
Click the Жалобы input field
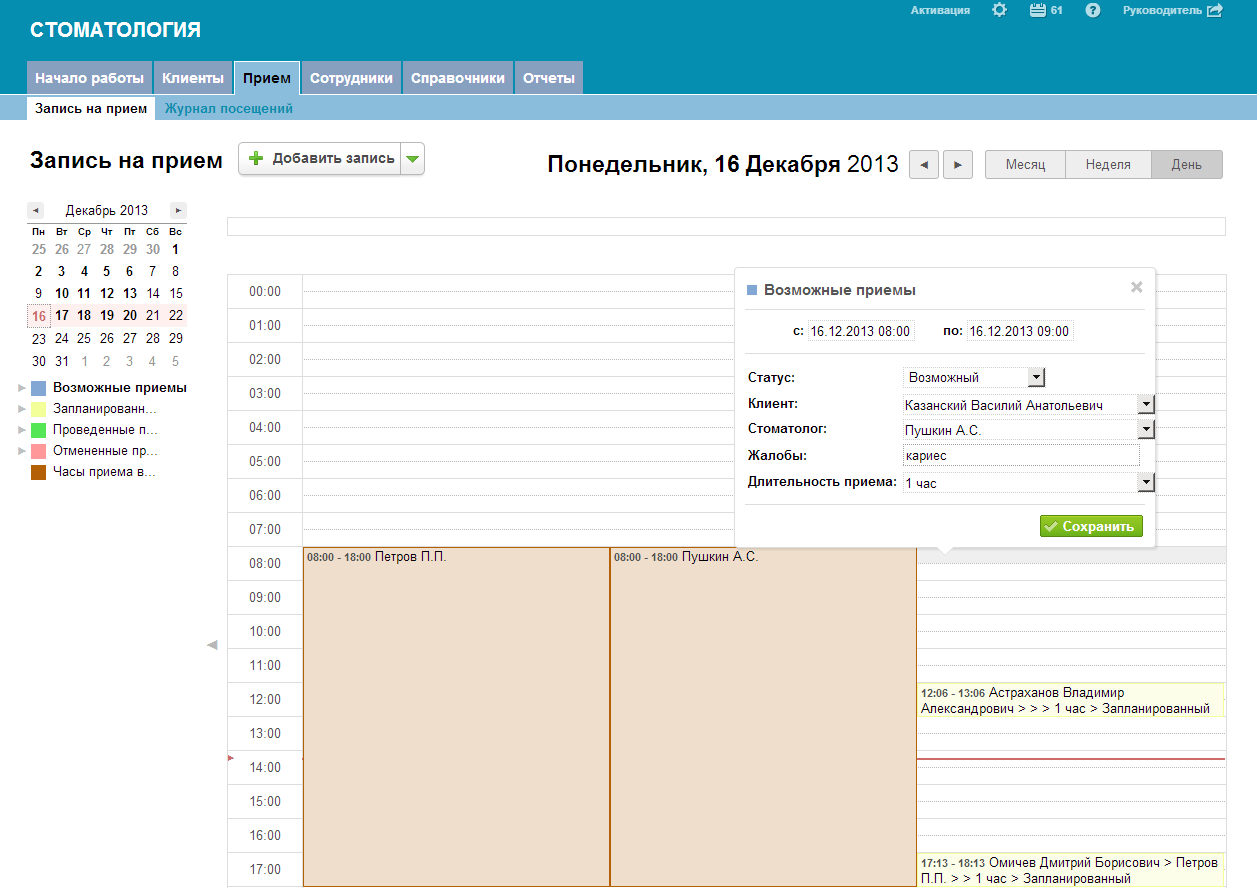point(1020,456)
